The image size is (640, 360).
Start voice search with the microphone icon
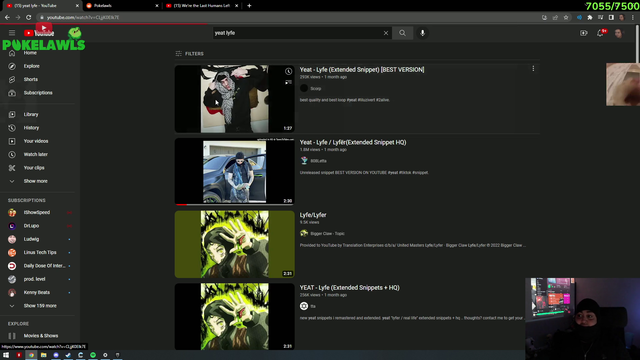422,33
